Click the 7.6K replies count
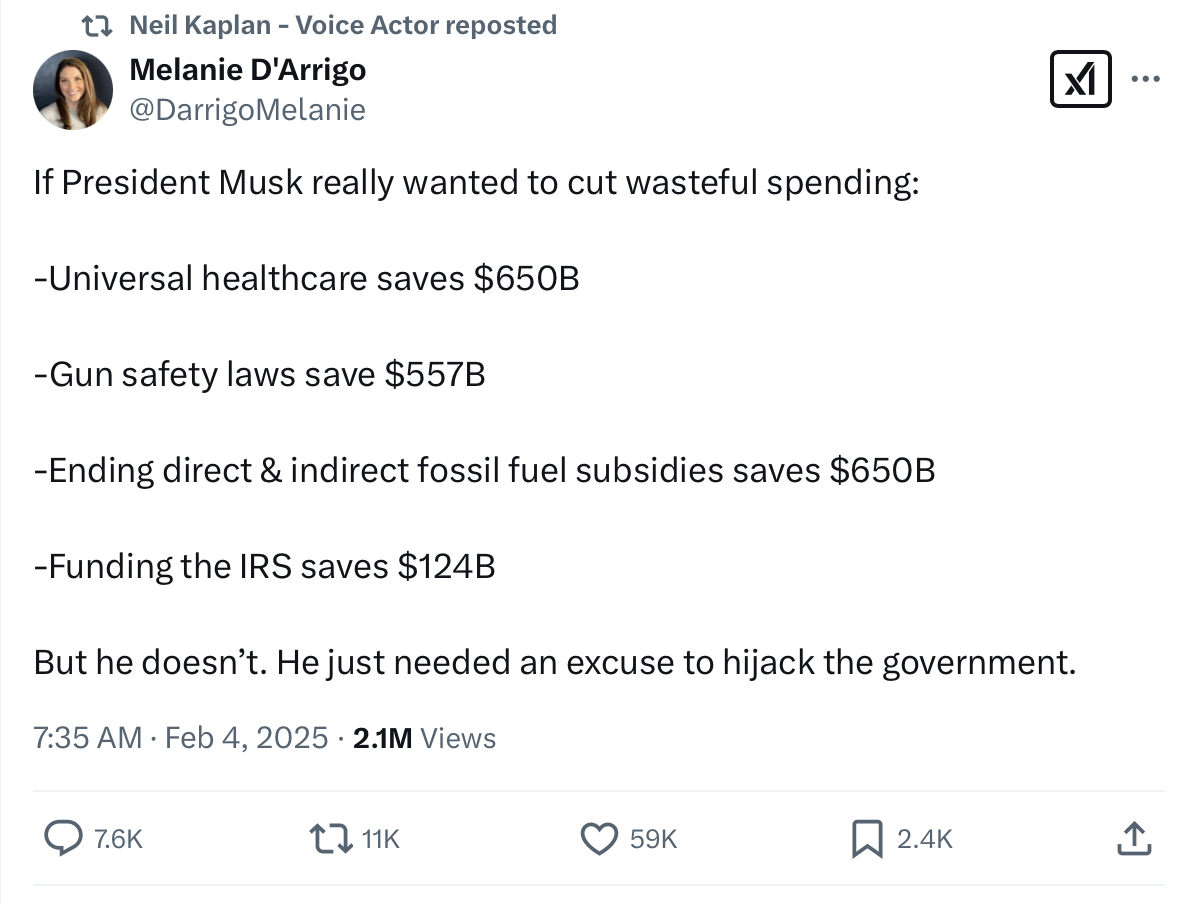The image size is (1194, 904). 118,839
